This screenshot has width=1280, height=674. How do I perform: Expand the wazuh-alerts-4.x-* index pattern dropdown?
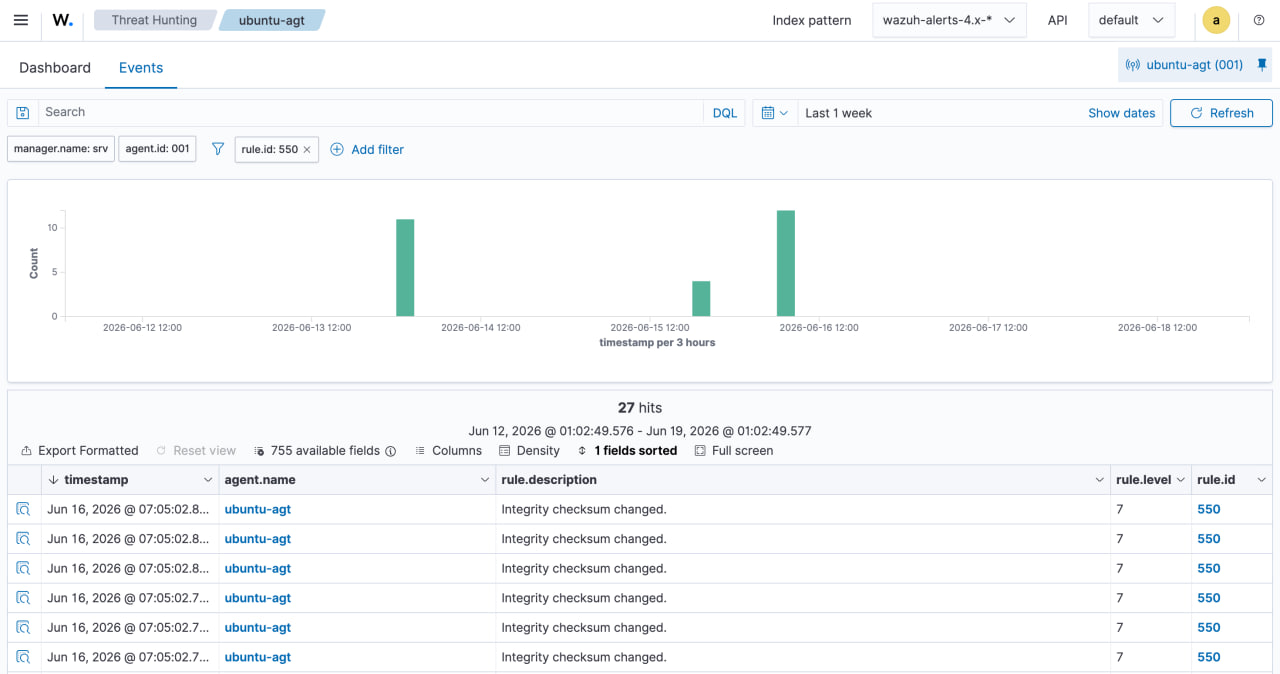point(949,20)
